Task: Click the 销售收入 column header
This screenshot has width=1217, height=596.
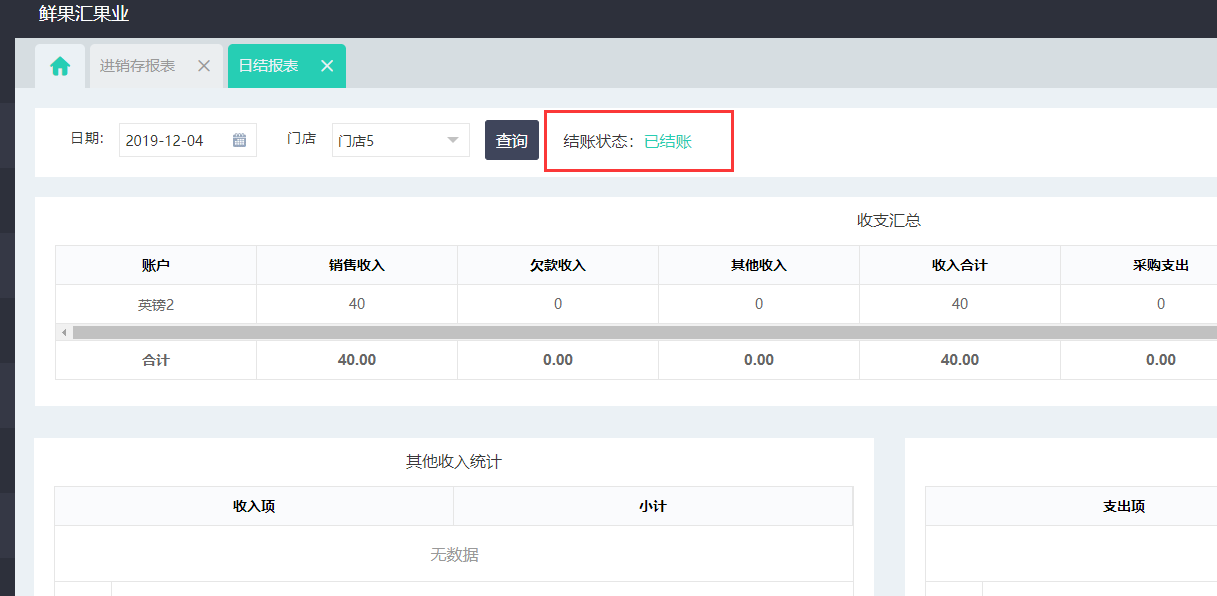Action: tap(357, 265)
